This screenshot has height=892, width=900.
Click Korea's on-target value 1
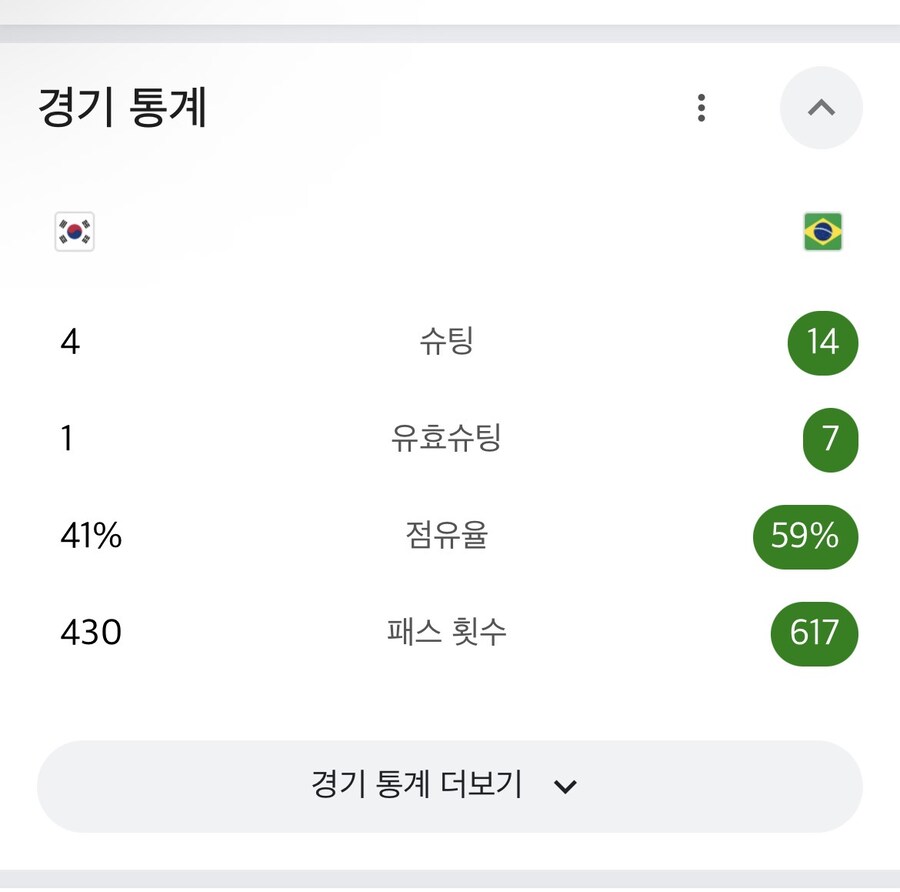pyautogui.click(x=67, y=438)
